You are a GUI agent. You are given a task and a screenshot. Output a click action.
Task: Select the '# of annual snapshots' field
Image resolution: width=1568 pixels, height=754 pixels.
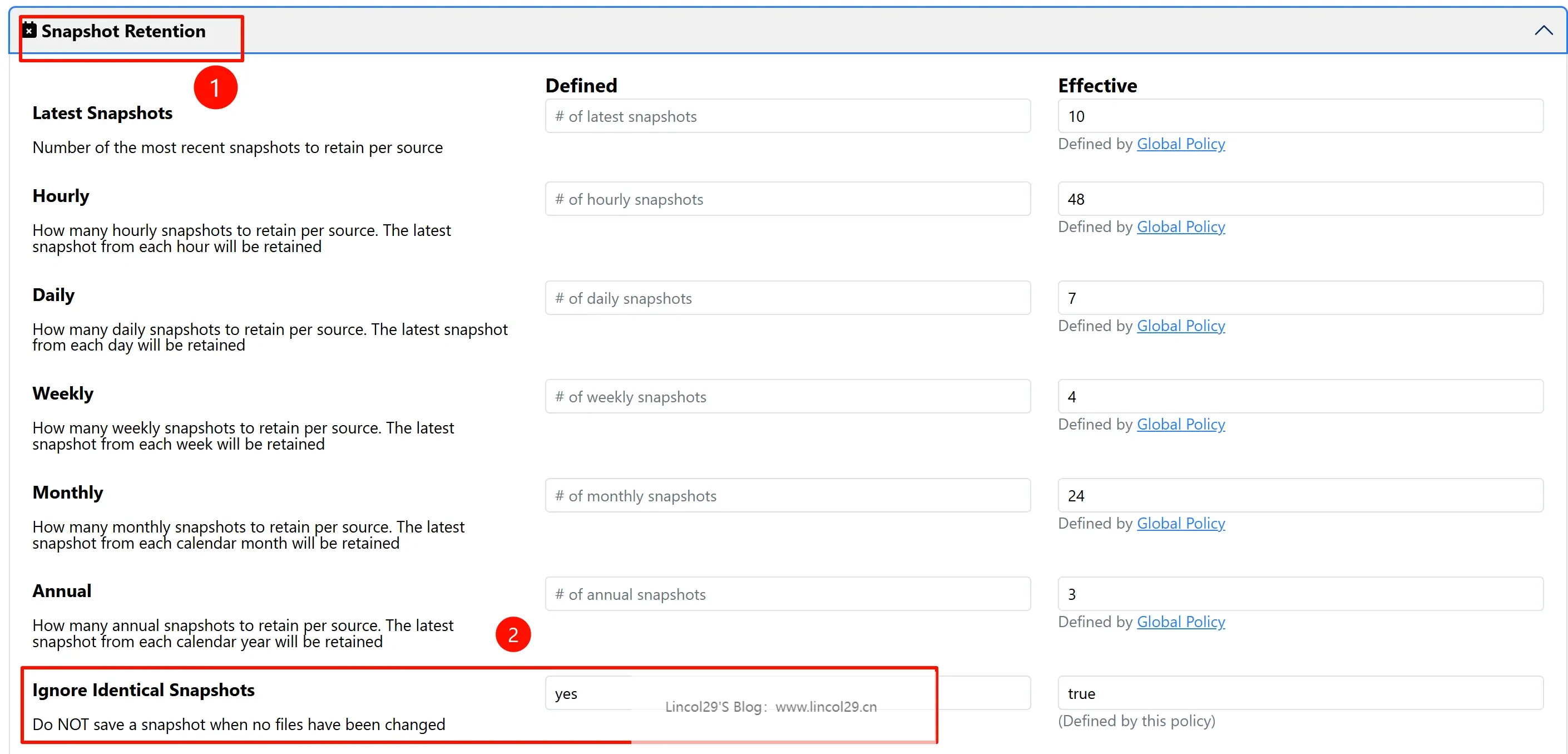coord(787,594)
